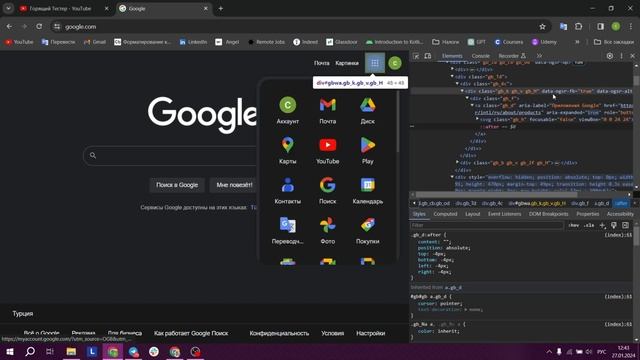Toggle :hov element state panel
640x360 pixels.
[x=573, y=225]
